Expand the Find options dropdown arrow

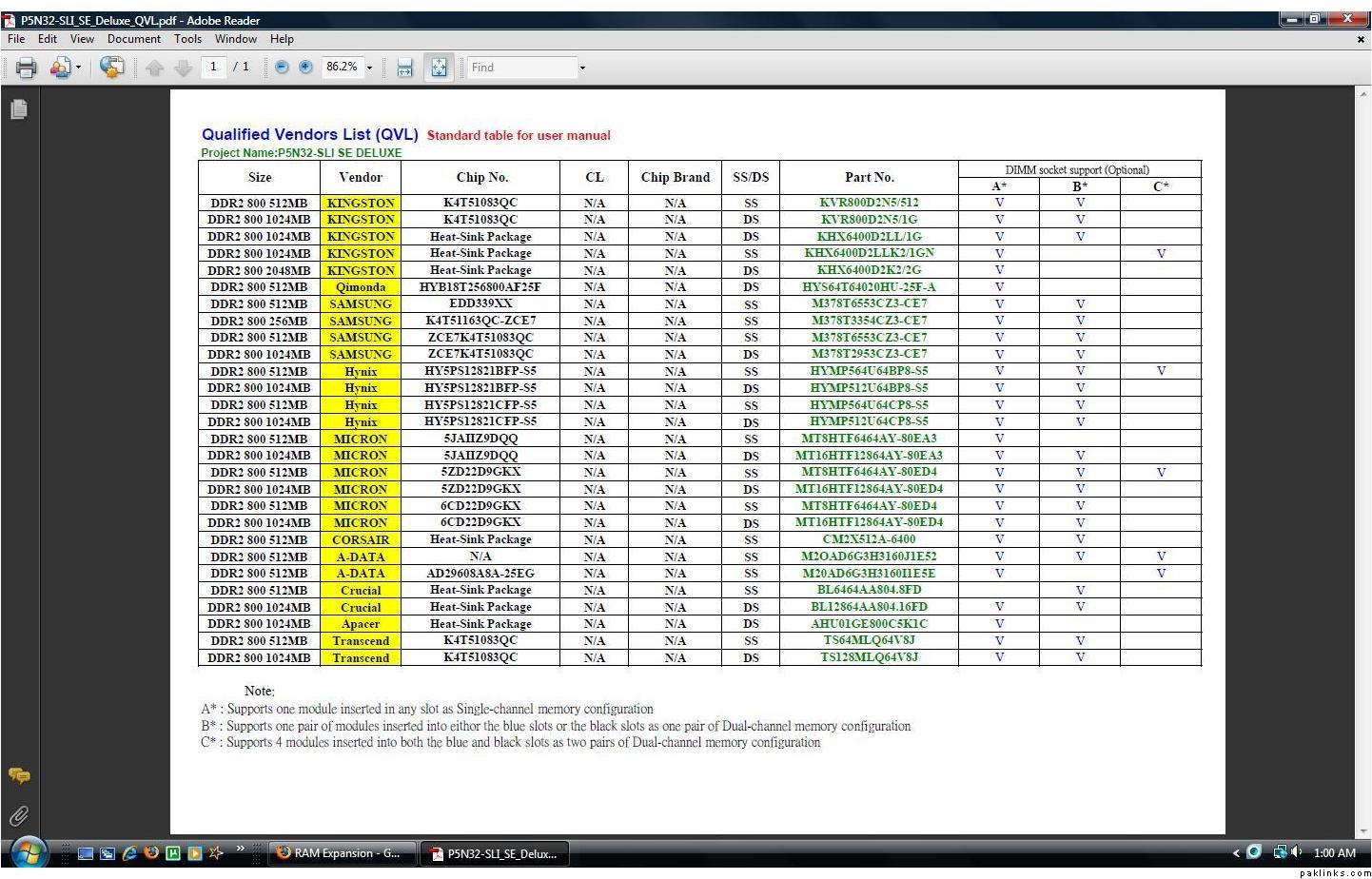[582, 68]
